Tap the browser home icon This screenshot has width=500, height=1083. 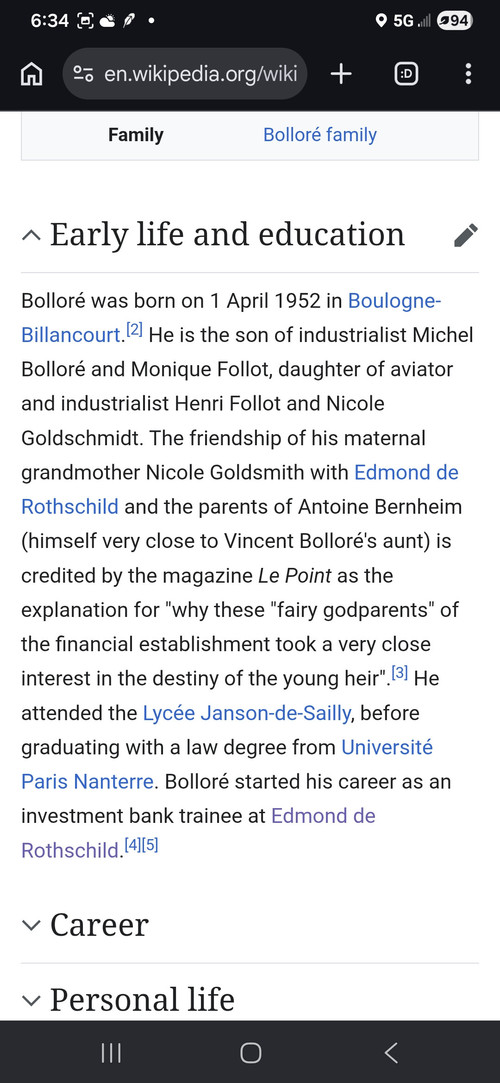31,74
